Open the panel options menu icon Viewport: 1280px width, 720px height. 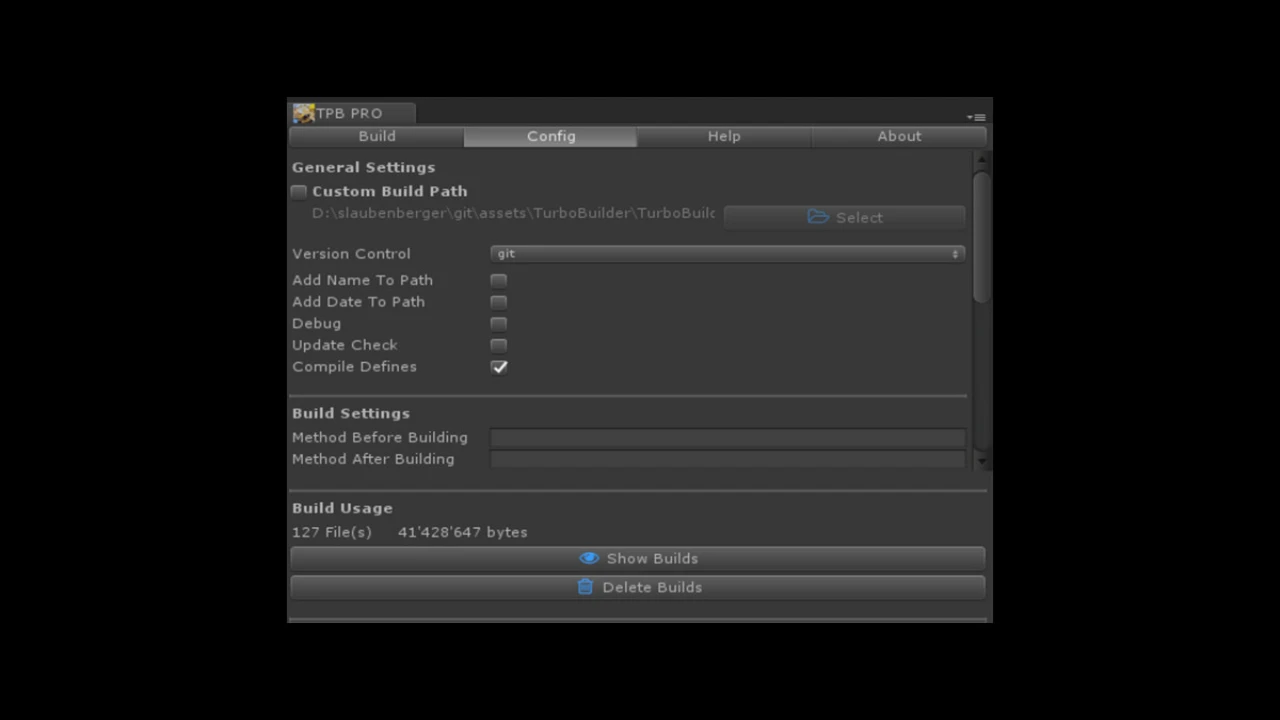976,117
